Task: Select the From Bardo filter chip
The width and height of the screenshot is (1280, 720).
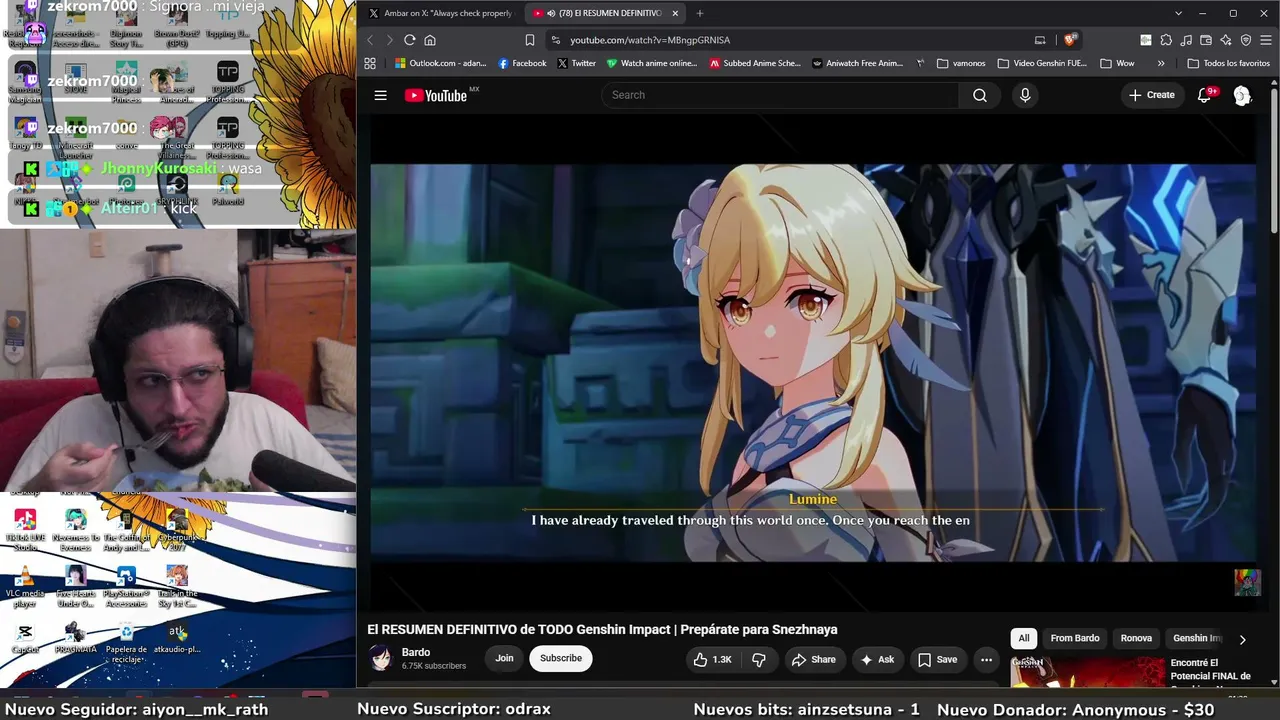Action: 1075,638
